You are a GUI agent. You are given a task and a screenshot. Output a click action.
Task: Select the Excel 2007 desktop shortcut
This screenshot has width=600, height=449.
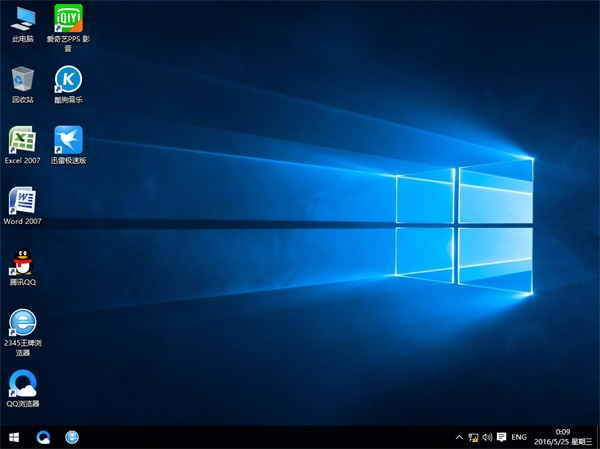(22, 140)
